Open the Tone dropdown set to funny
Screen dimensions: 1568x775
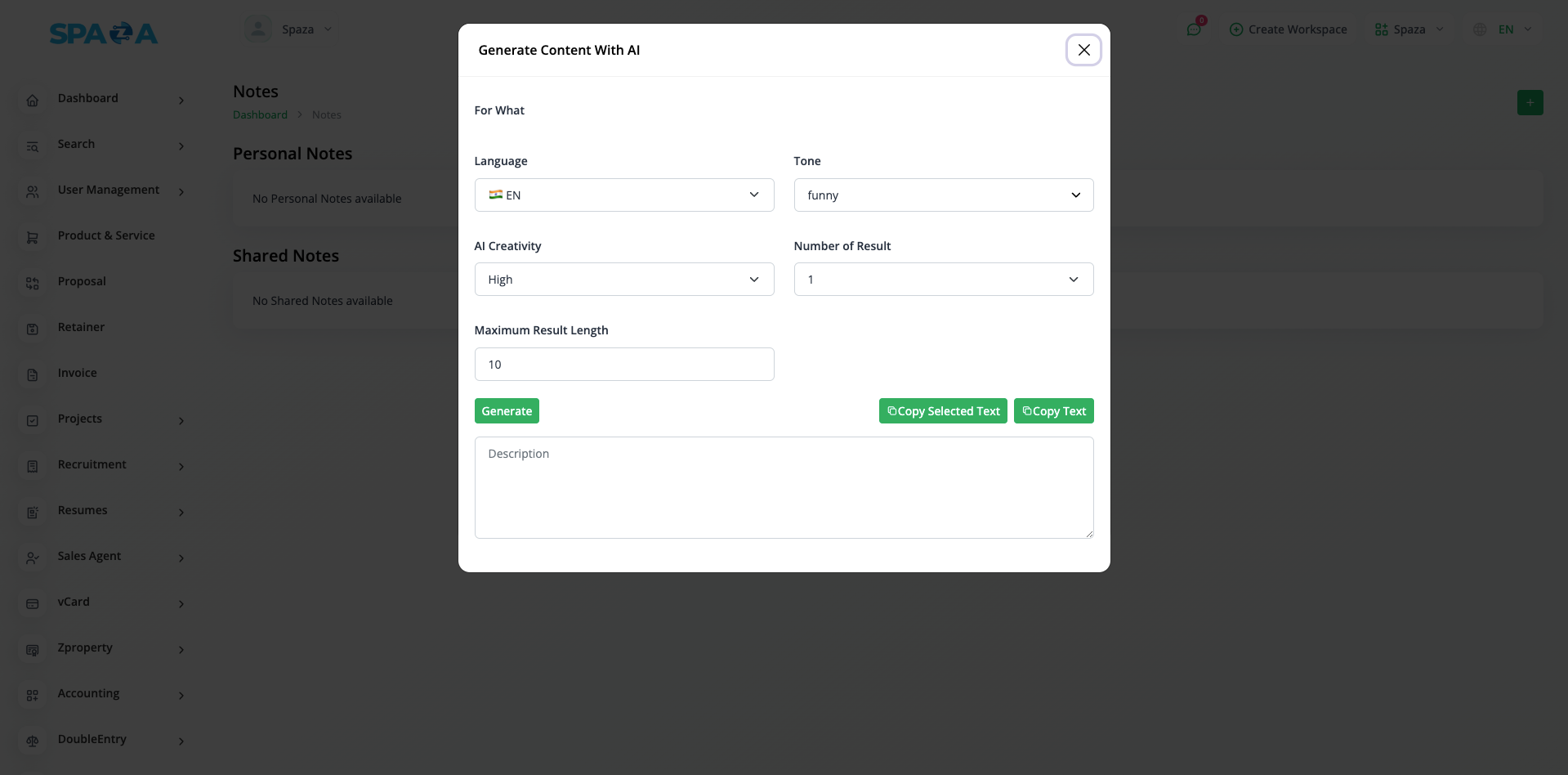943,195
